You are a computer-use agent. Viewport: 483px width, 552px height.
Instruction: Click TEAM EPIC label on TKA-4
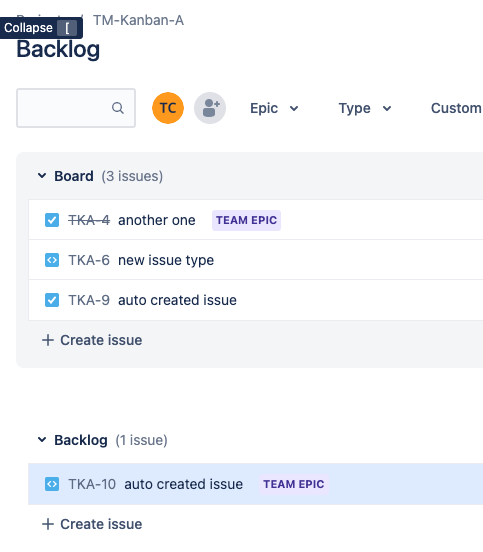(x=246, y=220)
